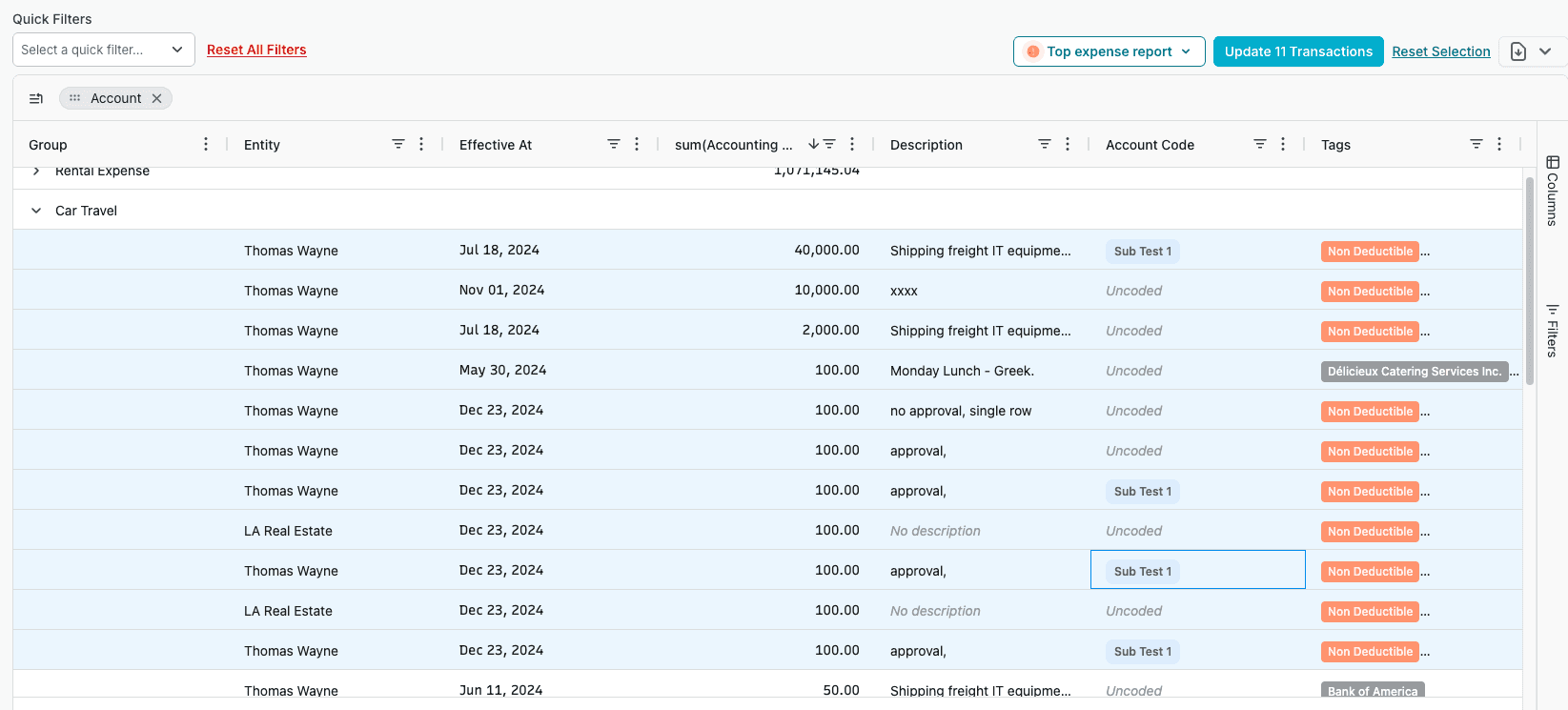1568x710 pixels.
Task: Open the Account Code column filter icon
Action: (x=1260, y=144)
